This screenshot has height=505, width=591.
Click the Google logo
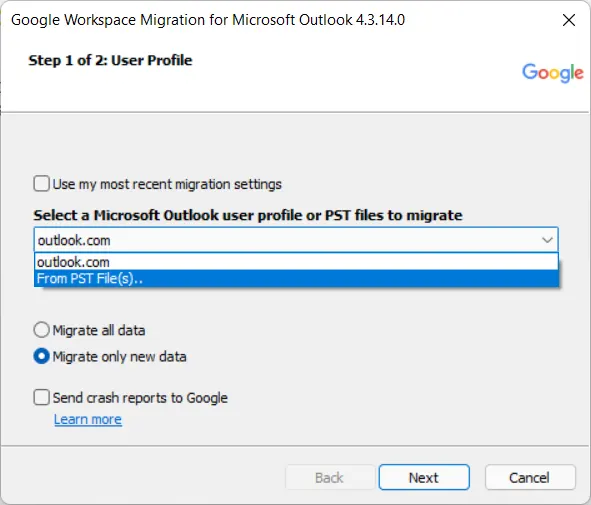tap(553, 73)
